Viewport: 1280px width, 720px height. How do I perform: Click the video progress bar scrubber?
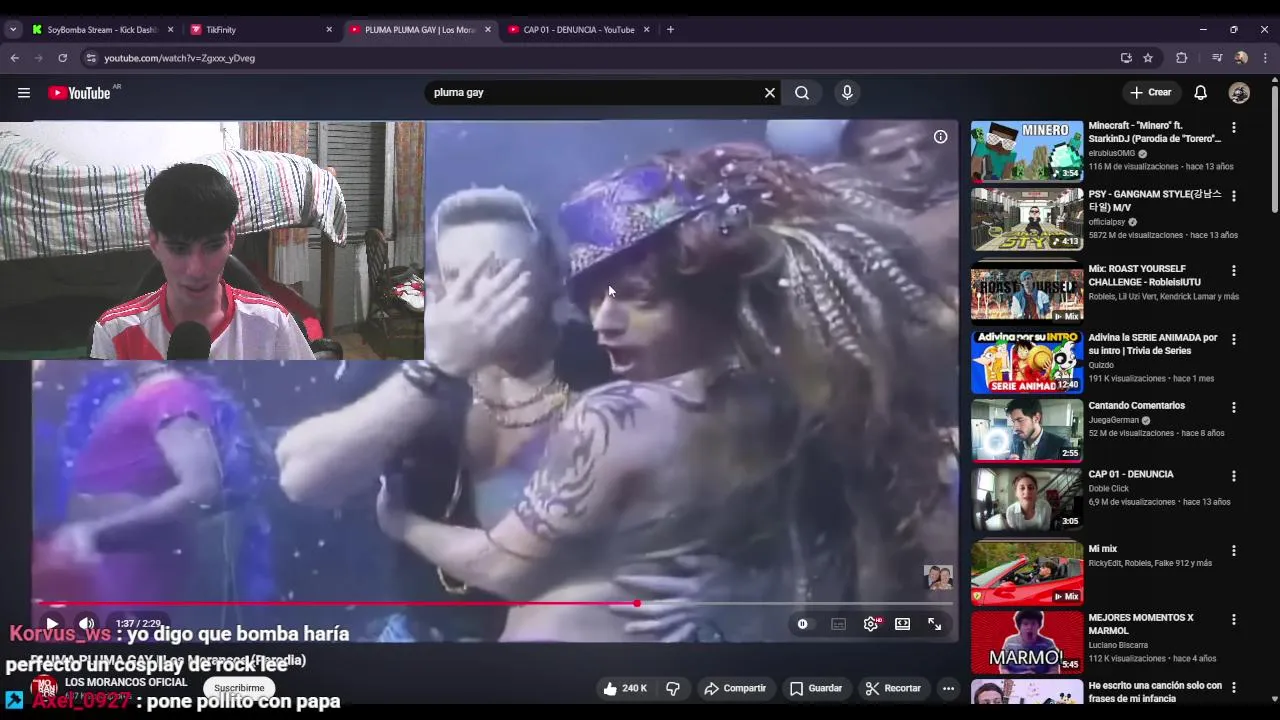coord(637,603)
